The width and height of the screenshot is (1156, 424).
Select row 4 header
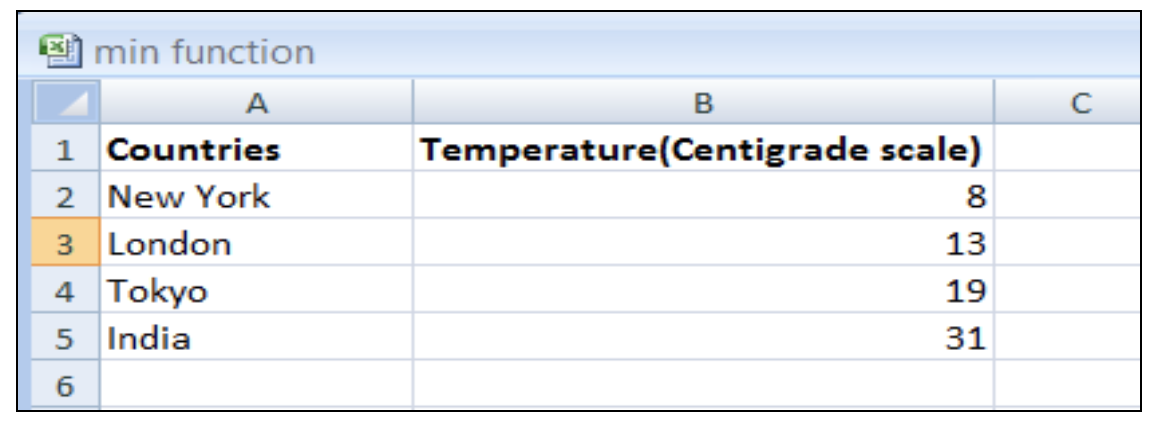click(x=66, y=289)
